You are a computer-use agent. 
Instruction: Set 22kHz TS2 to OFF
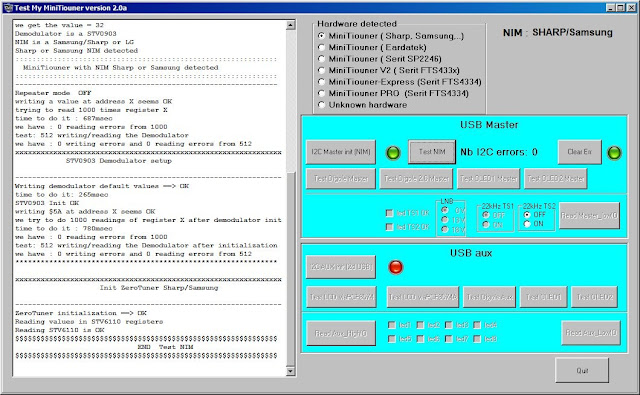click(x=534, y=214)
